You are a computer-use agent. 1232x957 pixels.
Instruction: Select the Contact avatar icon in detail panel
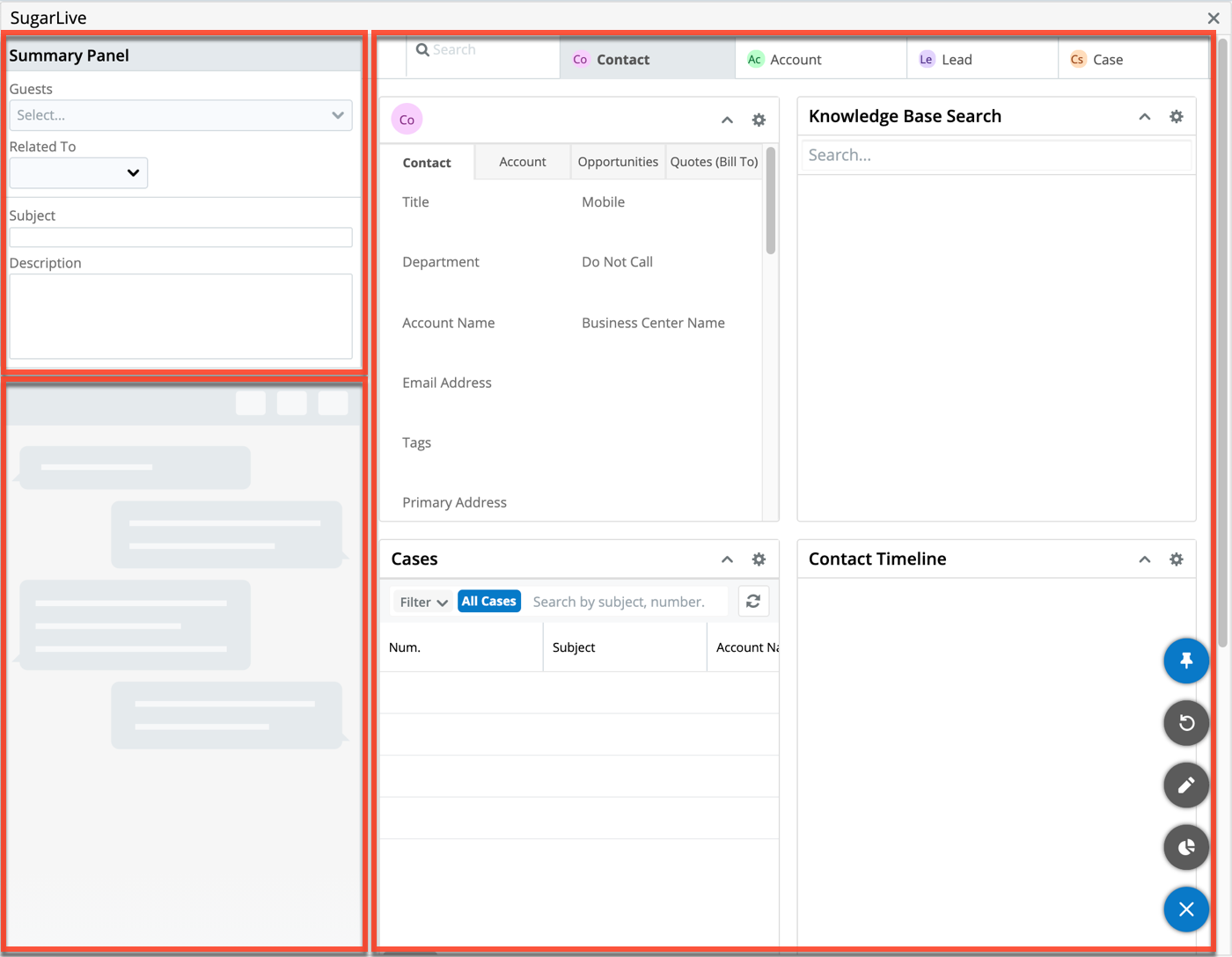406,119
